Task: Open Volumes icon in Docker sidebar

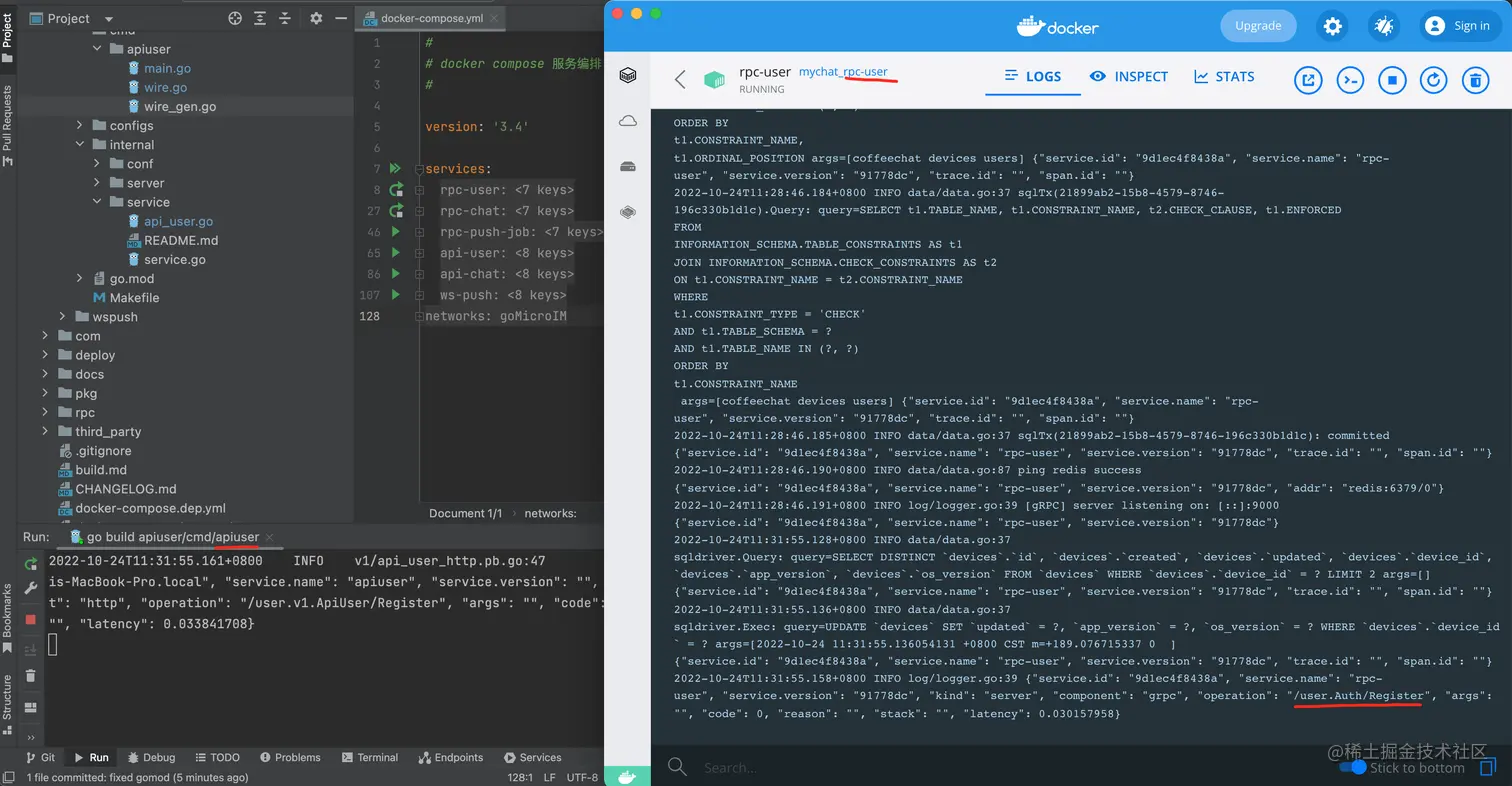Action: 628,167
